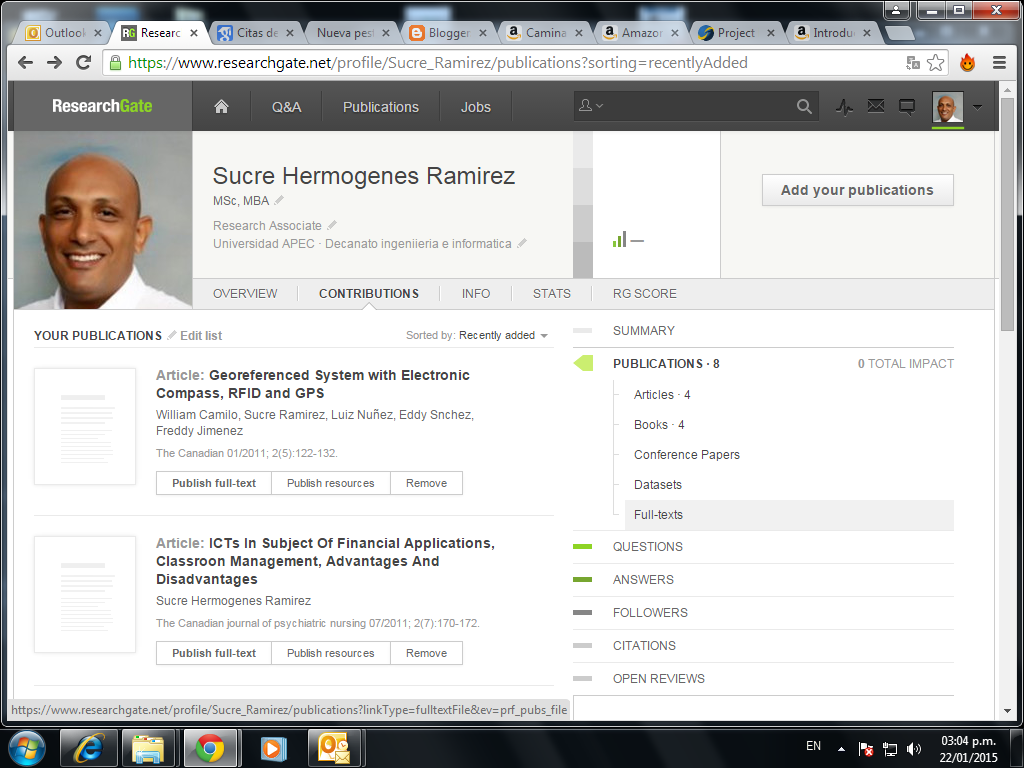The height and width of the screenshot is (768, 1024).
Task: Select PUBLICATIONS · 8 in the side menu
Action: [x=665, y=364]
